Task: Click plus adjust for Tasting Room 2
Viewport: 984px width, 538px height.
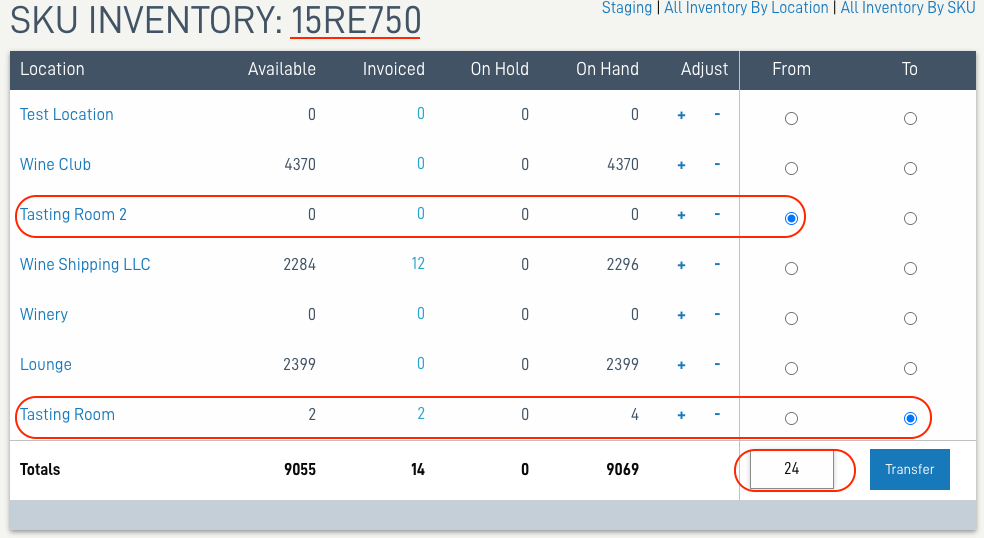Action: point(681,215)
